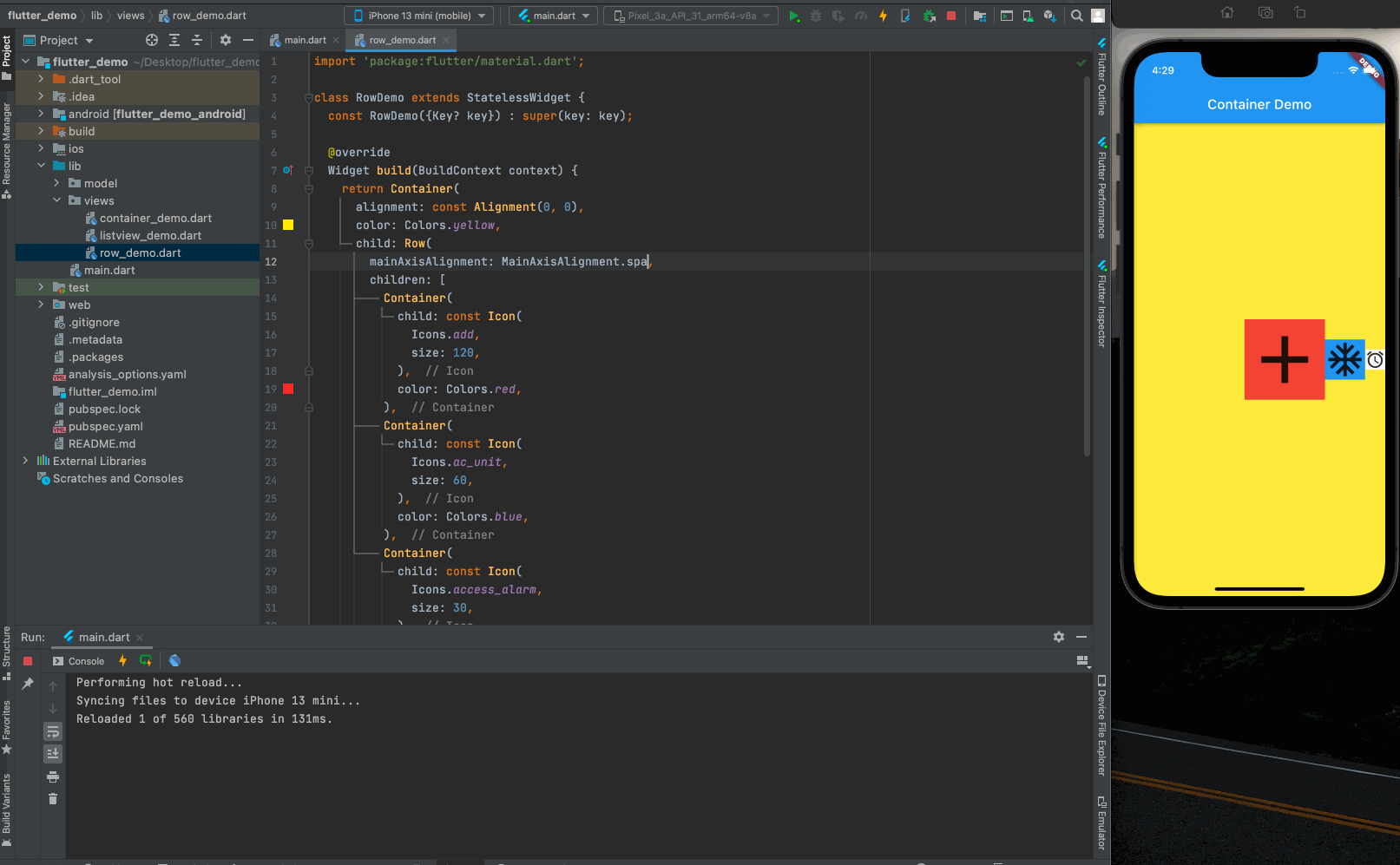
Task: Collapse all in Project panel
Action: pyautogui.click(x=197, y=40)
